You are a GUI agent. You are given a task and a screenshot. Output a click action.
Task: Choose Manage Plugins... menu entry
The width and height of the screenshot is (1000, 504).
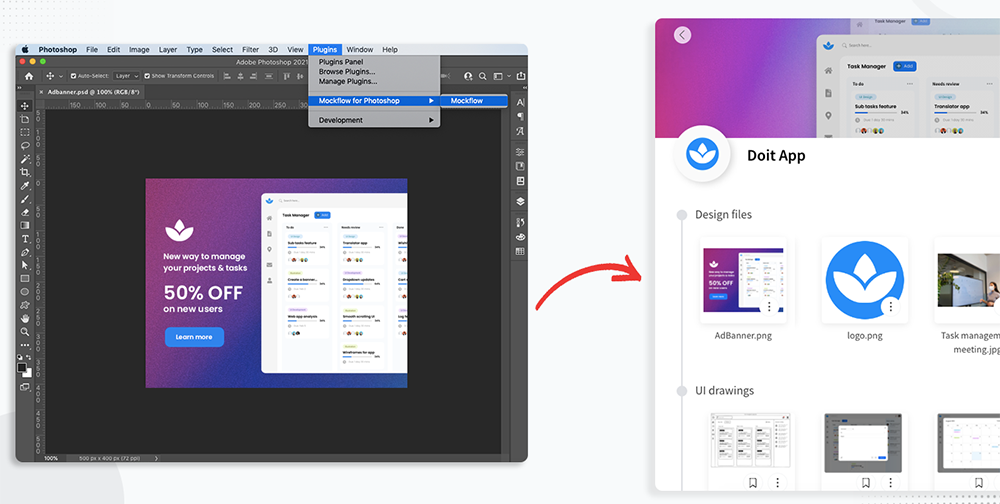348,81
